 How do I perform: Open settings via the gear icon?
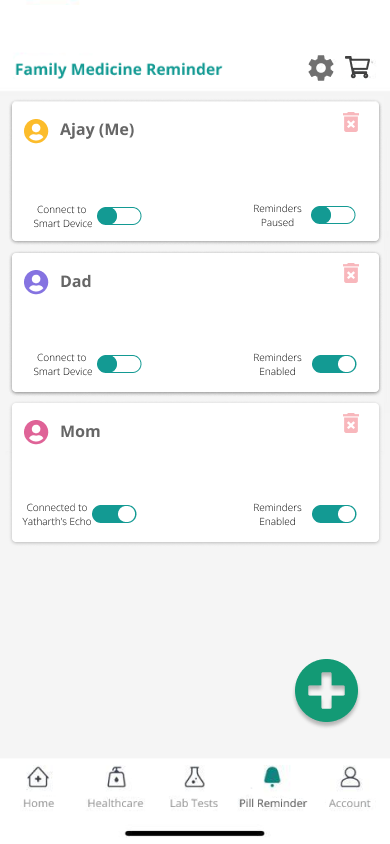pos(321,68)
